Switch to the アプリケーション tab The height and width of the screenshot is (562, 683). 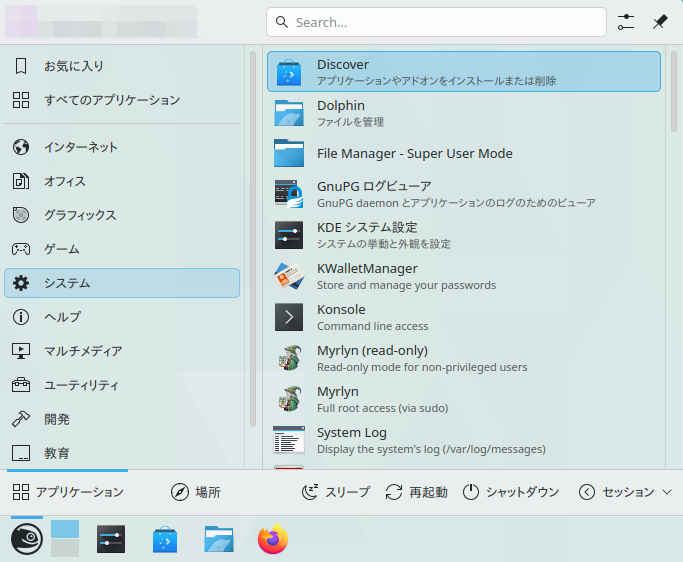68,492
